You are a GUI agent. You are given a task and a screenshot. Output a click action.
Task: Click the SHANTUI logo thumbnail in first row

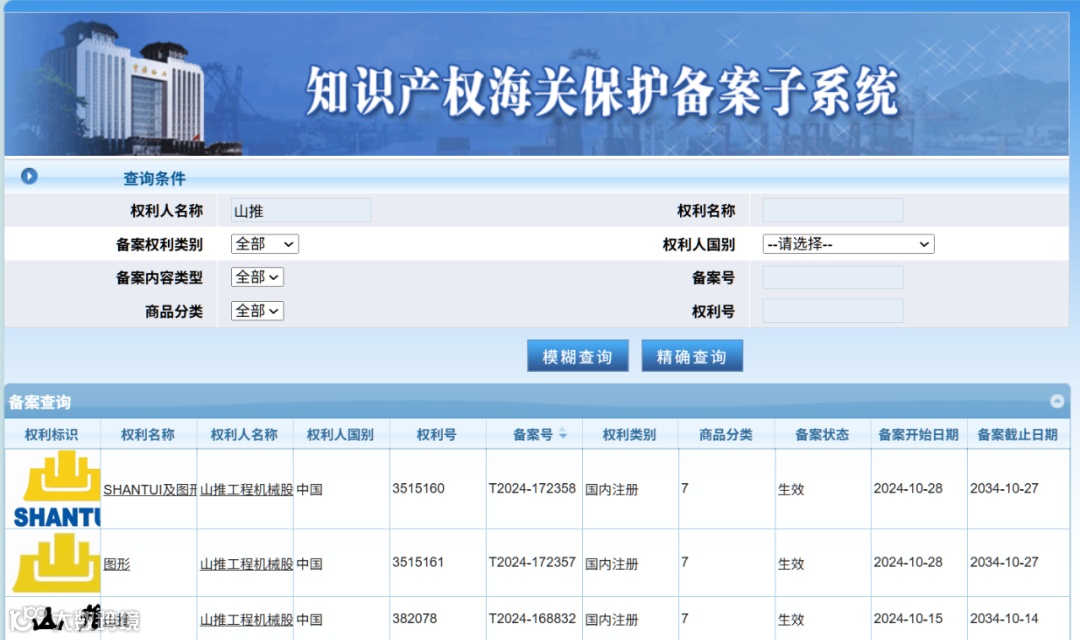57,489
